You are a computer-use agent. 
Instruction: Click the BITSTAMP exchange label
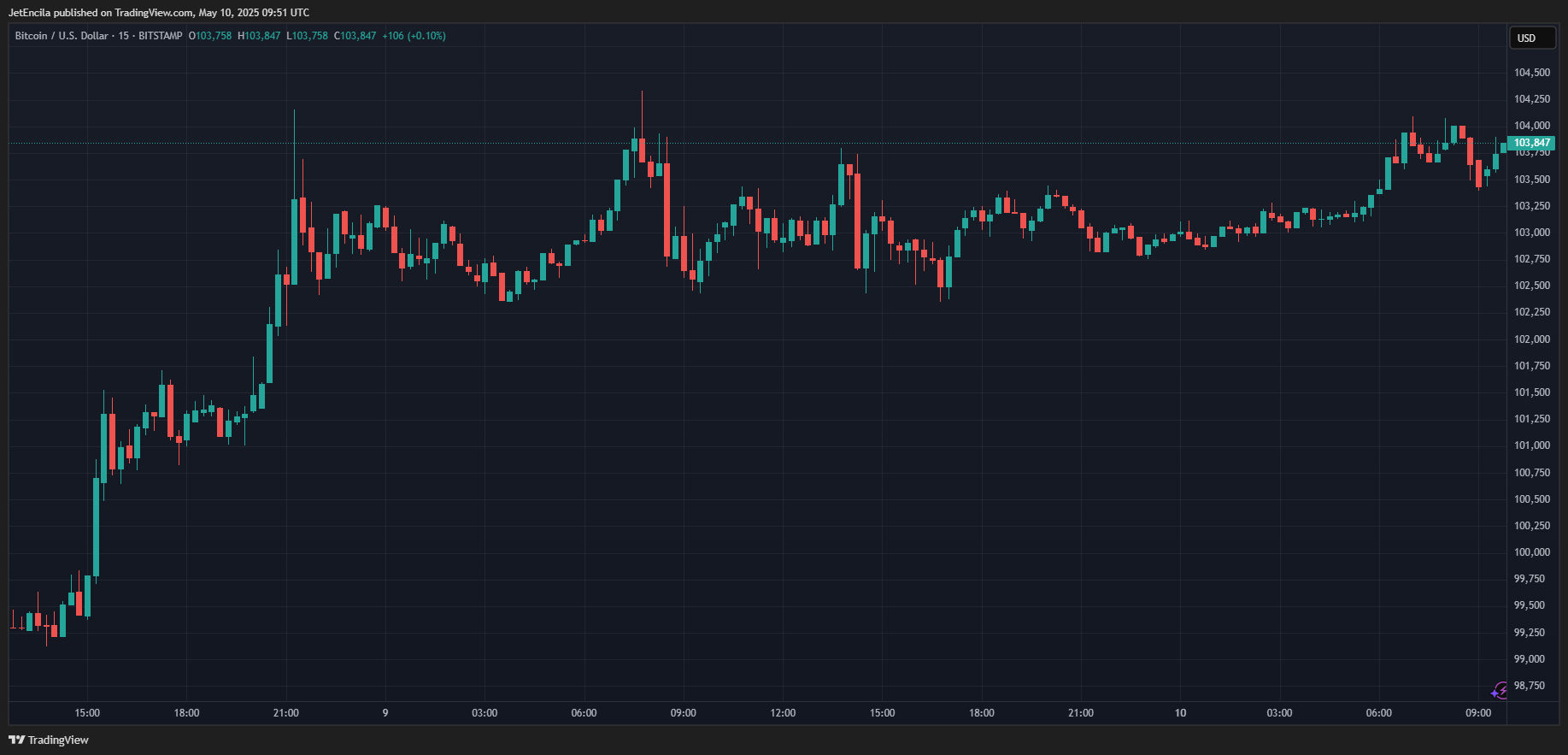tap(161, 36)
